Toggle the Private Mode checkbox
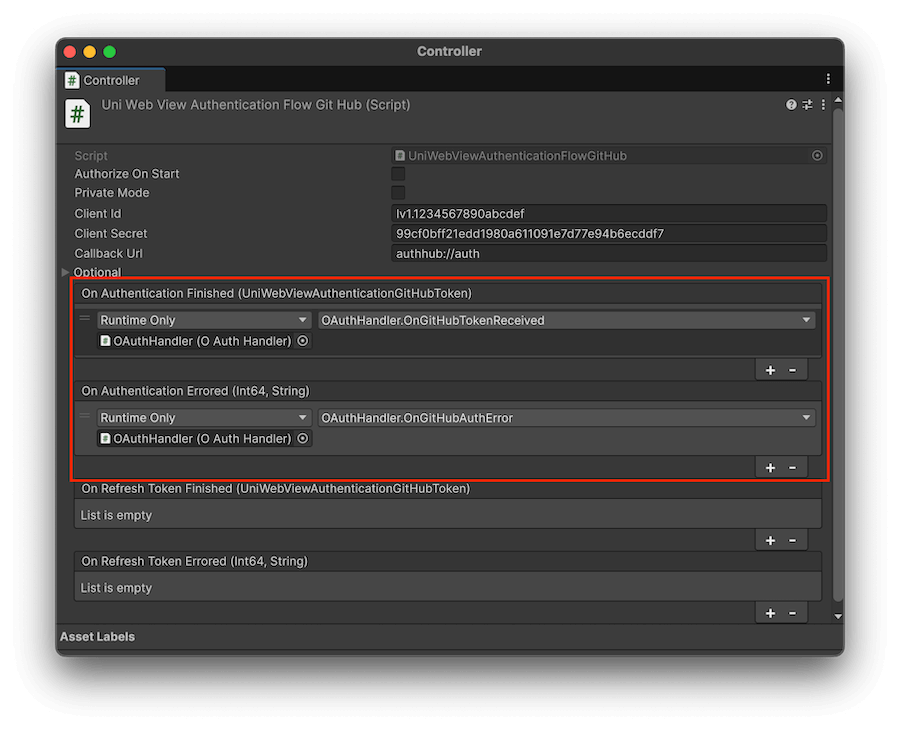 [398, 193]
